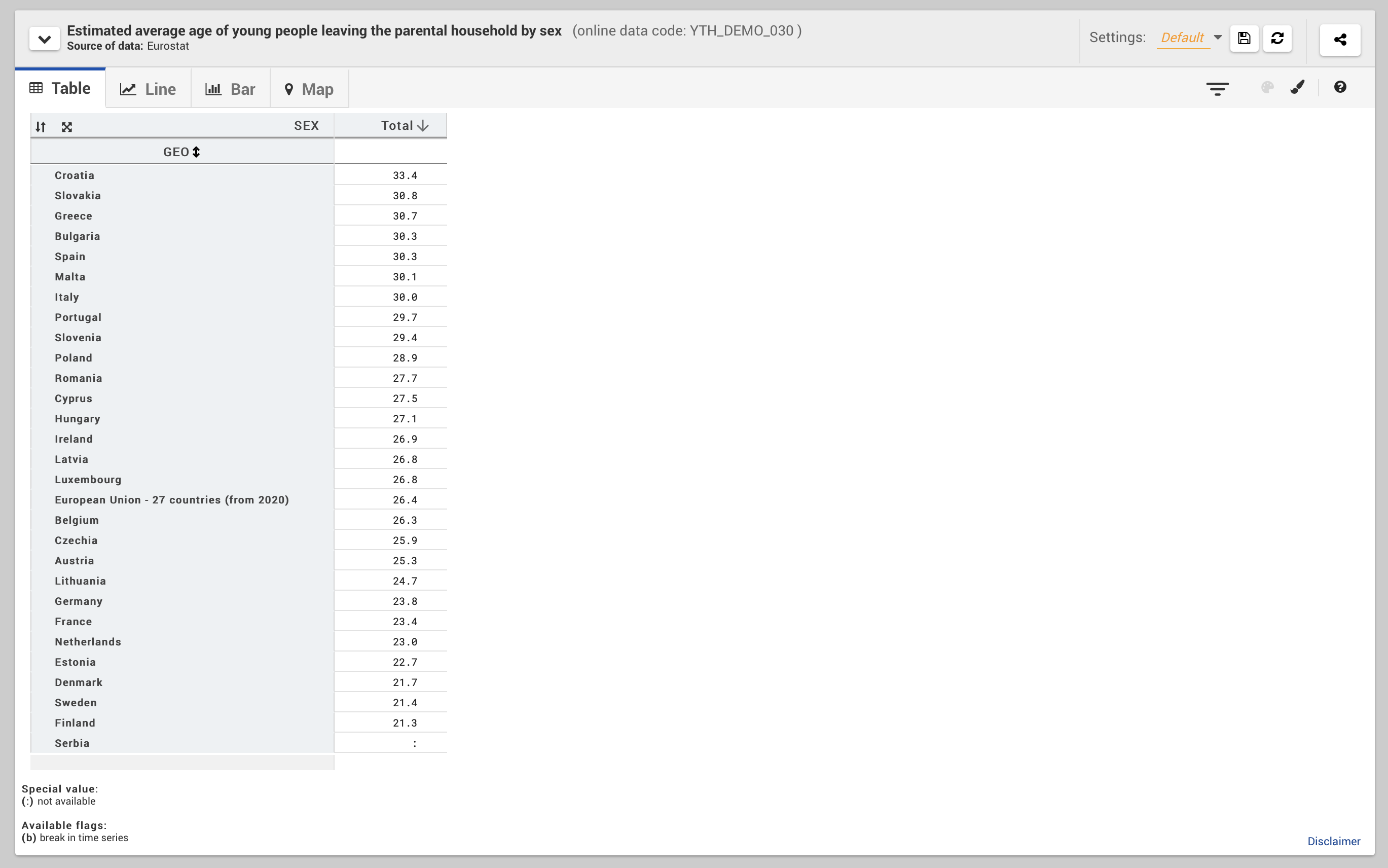Select the Romania row label
Viewport: 1388px width, 868px height.
pyautogui.click(x=79, y=378)
